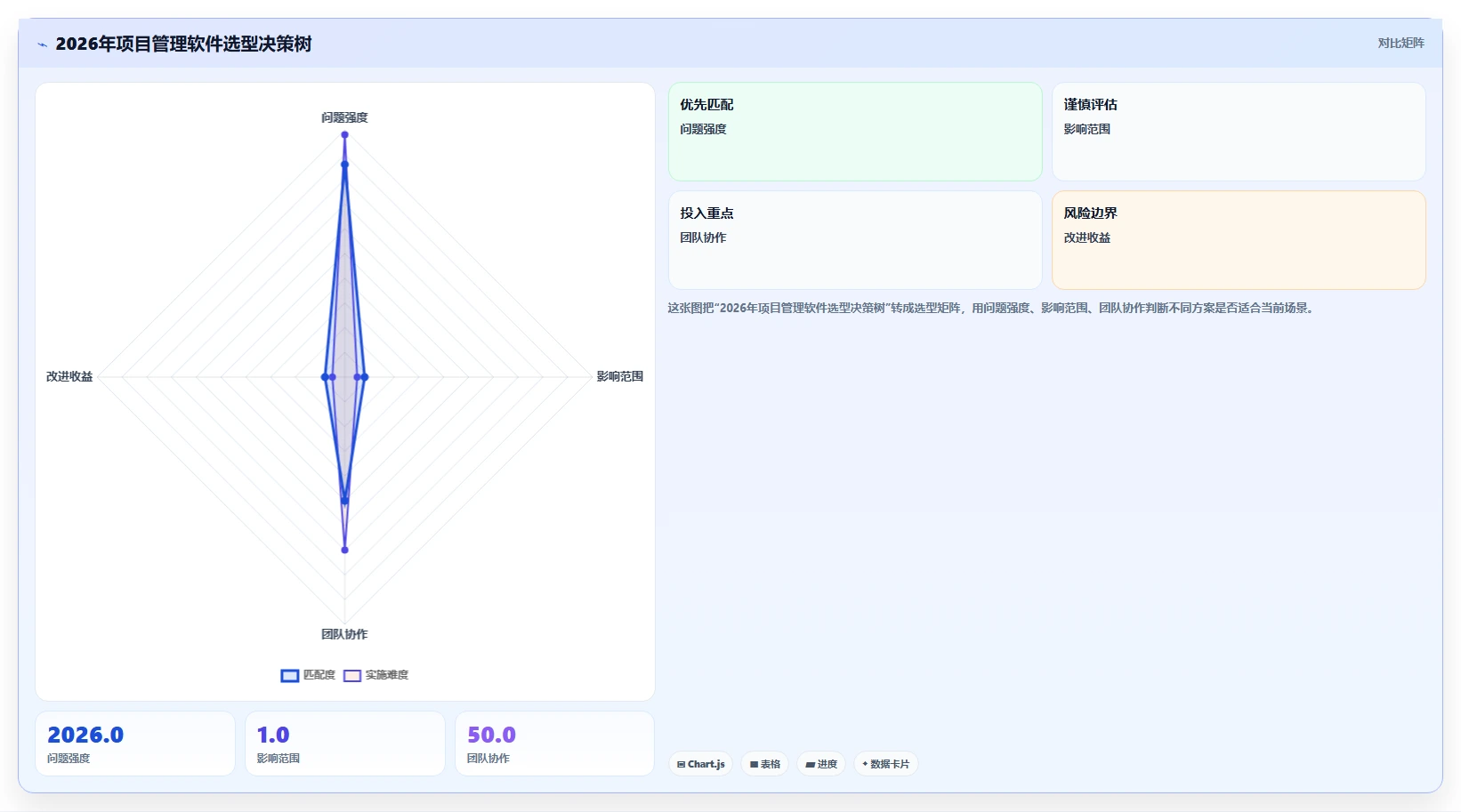Click the 1.0 影响范围 stat card
Image resolution: width=1461 pixels, height=812 pixels.
(345, 744)
